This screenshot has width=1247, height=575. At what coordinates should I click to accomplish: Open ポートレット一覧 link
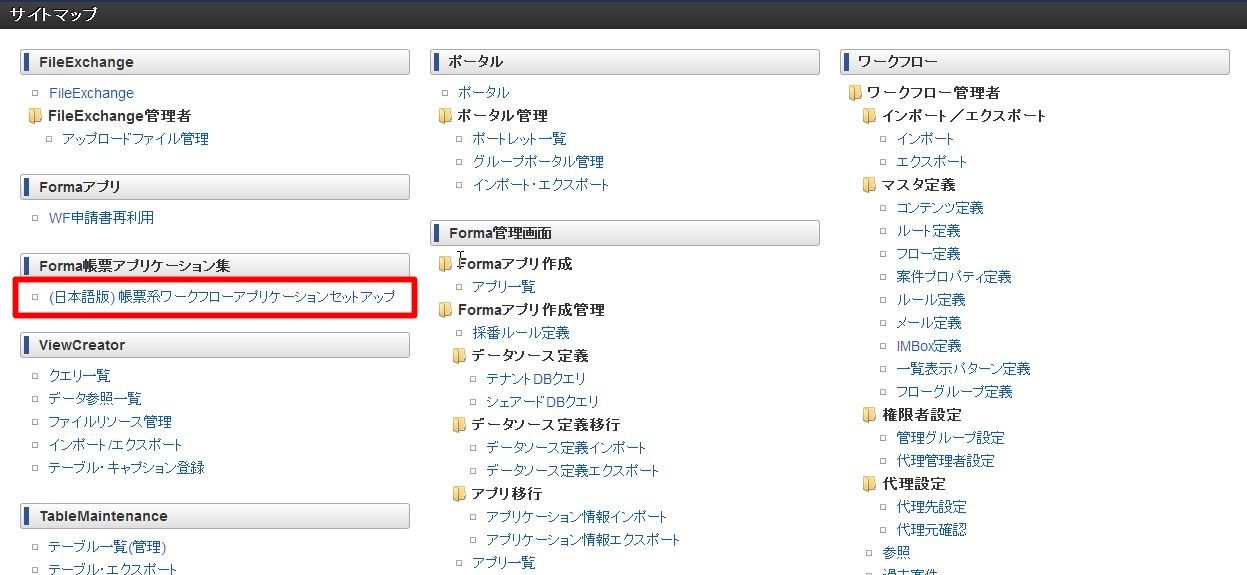point(519,139)
